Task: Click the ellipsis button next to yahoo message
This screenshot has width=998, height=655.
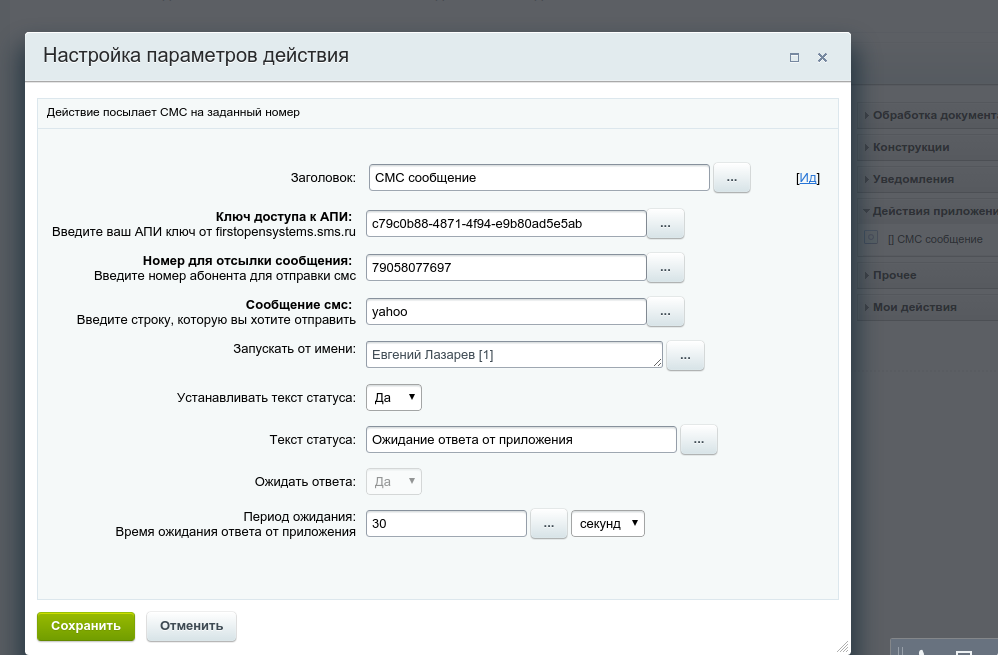Action: [x=665, y=312]
